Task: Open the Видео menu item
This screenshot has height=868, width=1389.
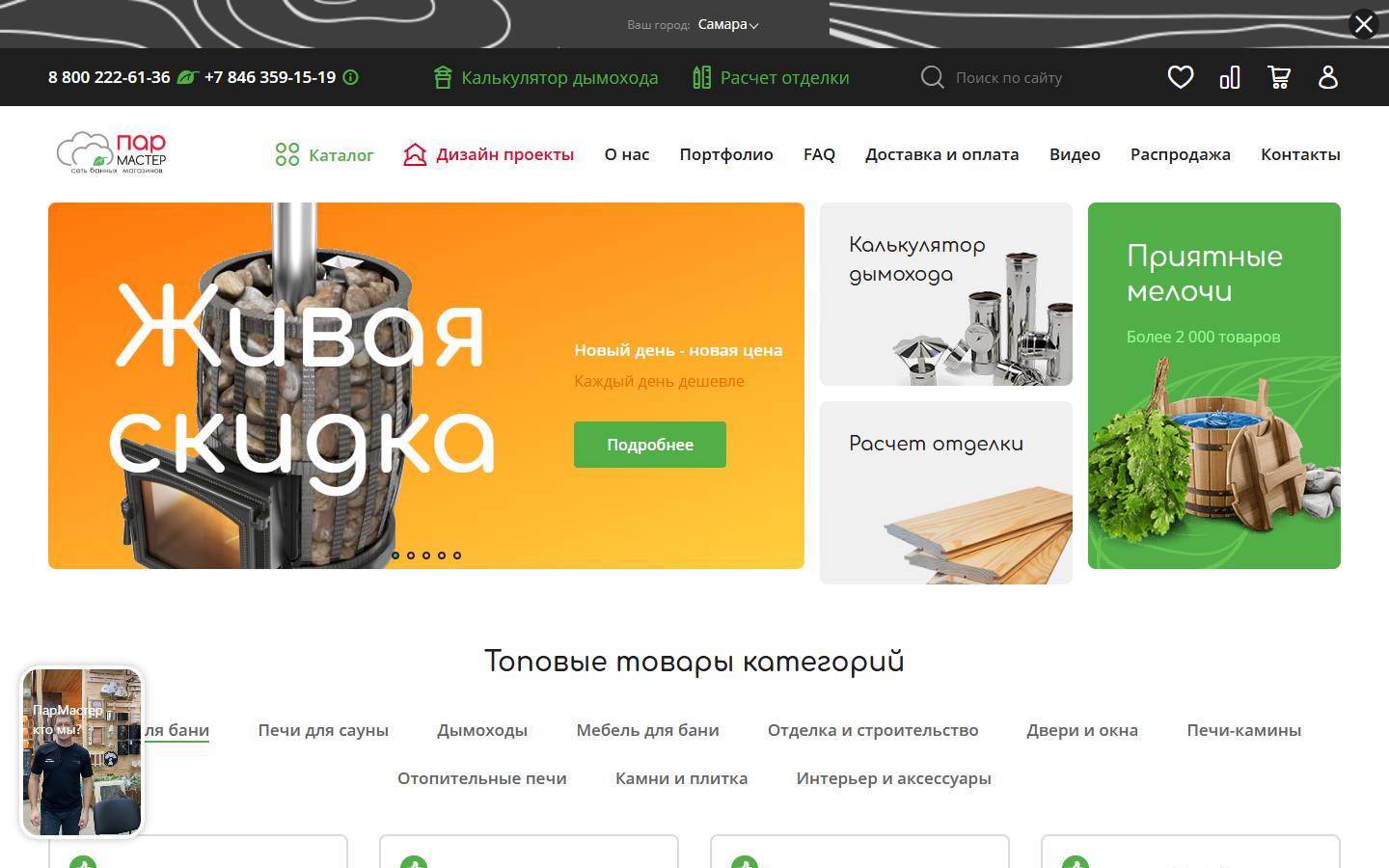Action: [1075, 154]
